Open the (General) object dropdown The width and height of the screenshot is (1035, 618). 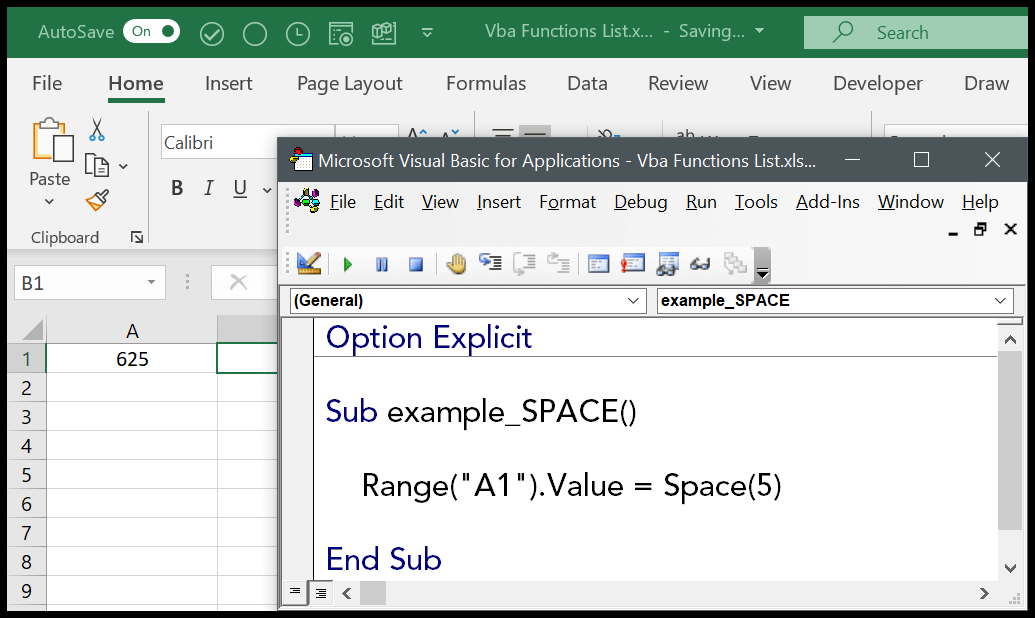tap(633, 301)
